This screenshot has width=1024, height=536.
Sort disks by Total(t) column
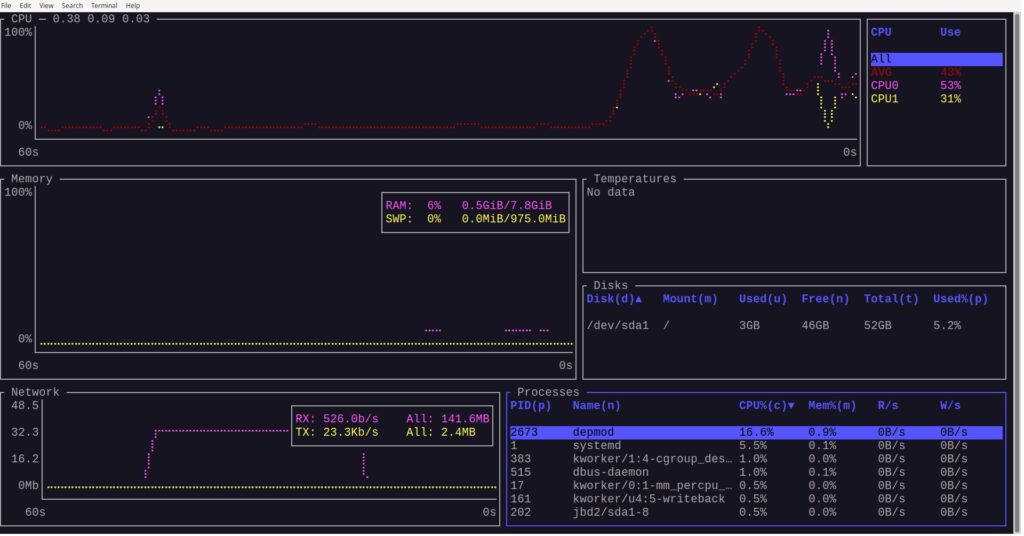click(891, 299)
